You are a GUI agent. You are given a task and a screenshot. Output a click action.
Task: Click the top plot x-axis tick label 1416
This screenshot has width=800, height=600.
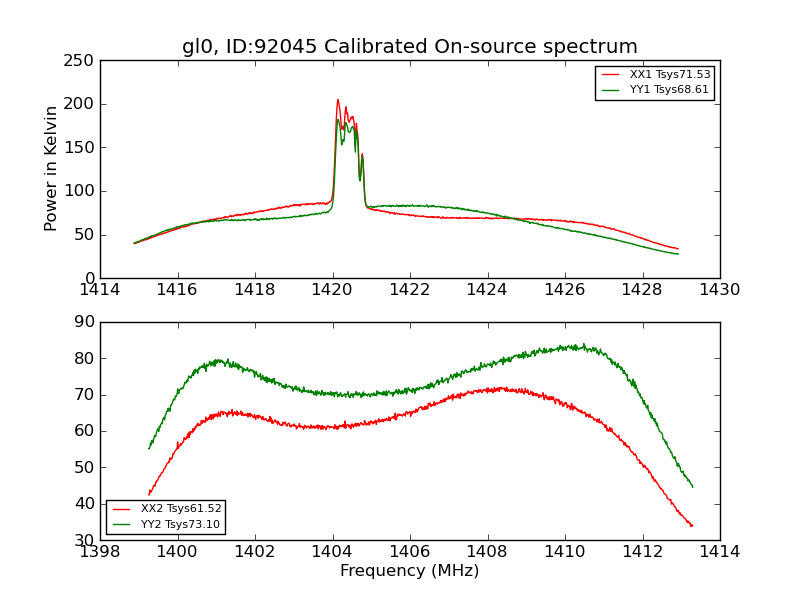(x=177, y=290)
